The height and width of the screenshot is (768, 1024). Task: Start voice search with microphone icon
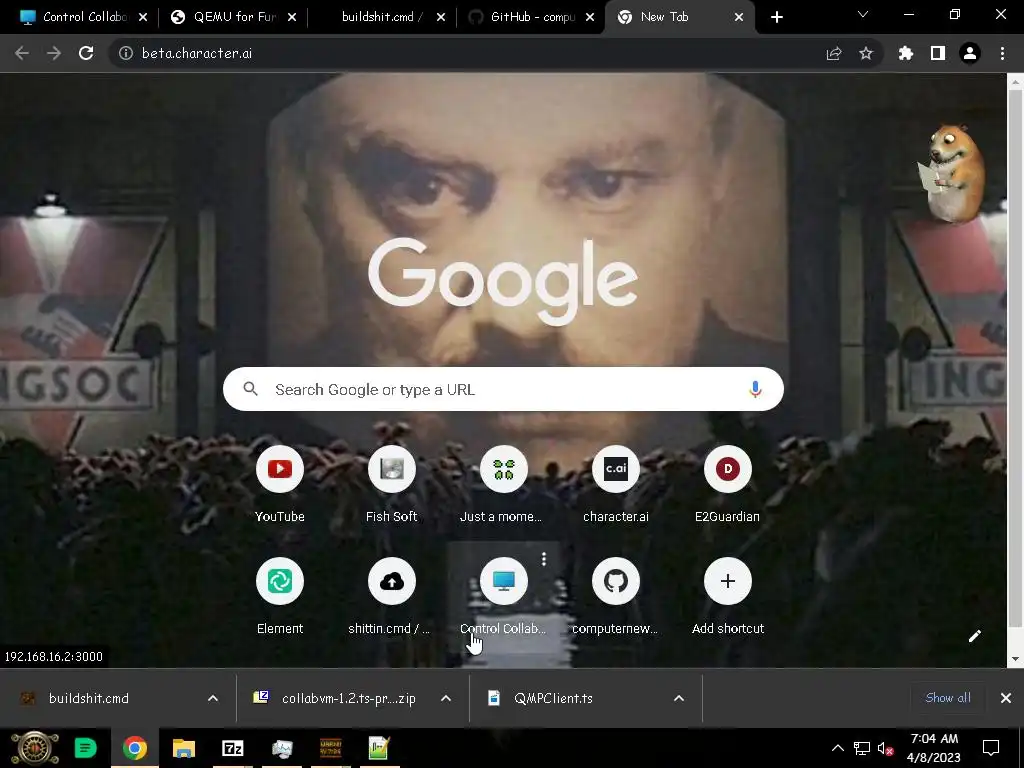click(x=755, y=389)
